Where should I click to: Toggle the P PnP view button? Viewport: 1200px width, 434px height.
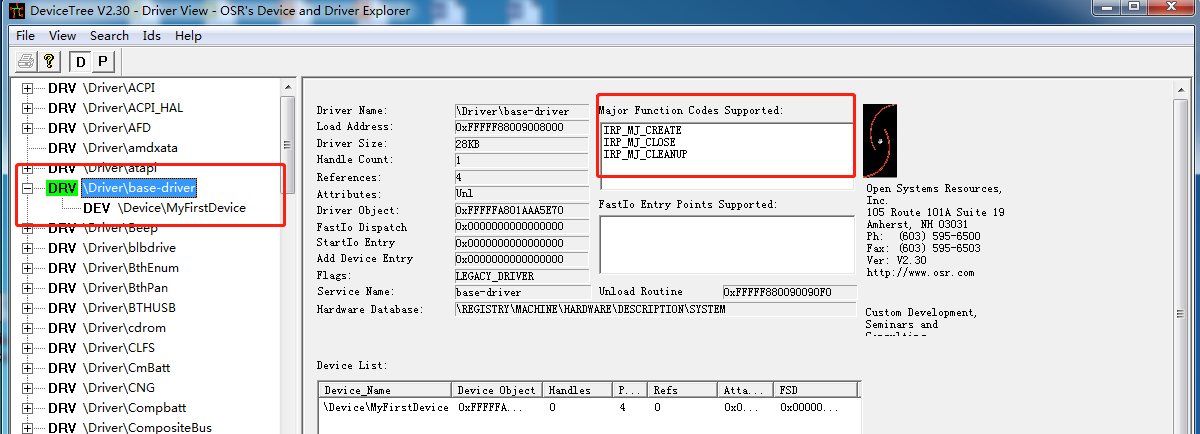(x=102, y=62)
